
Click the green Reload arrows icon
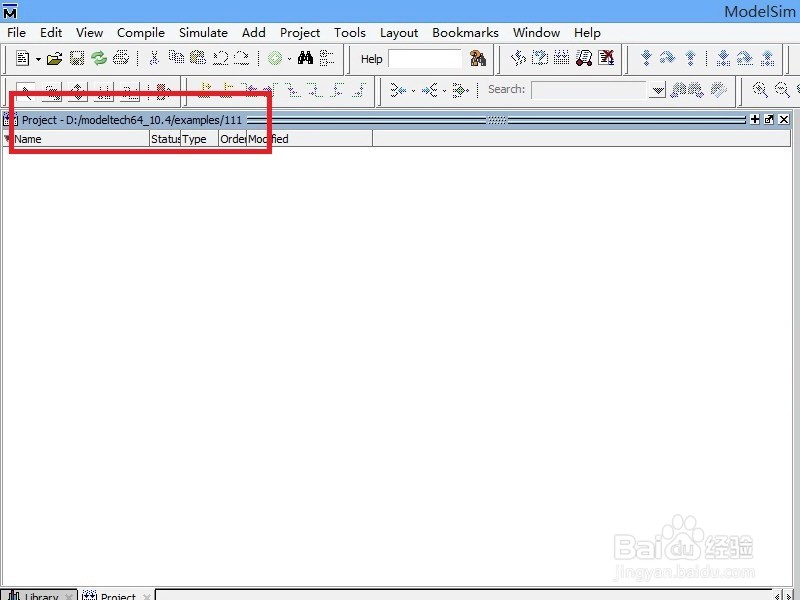pos(98,58)
